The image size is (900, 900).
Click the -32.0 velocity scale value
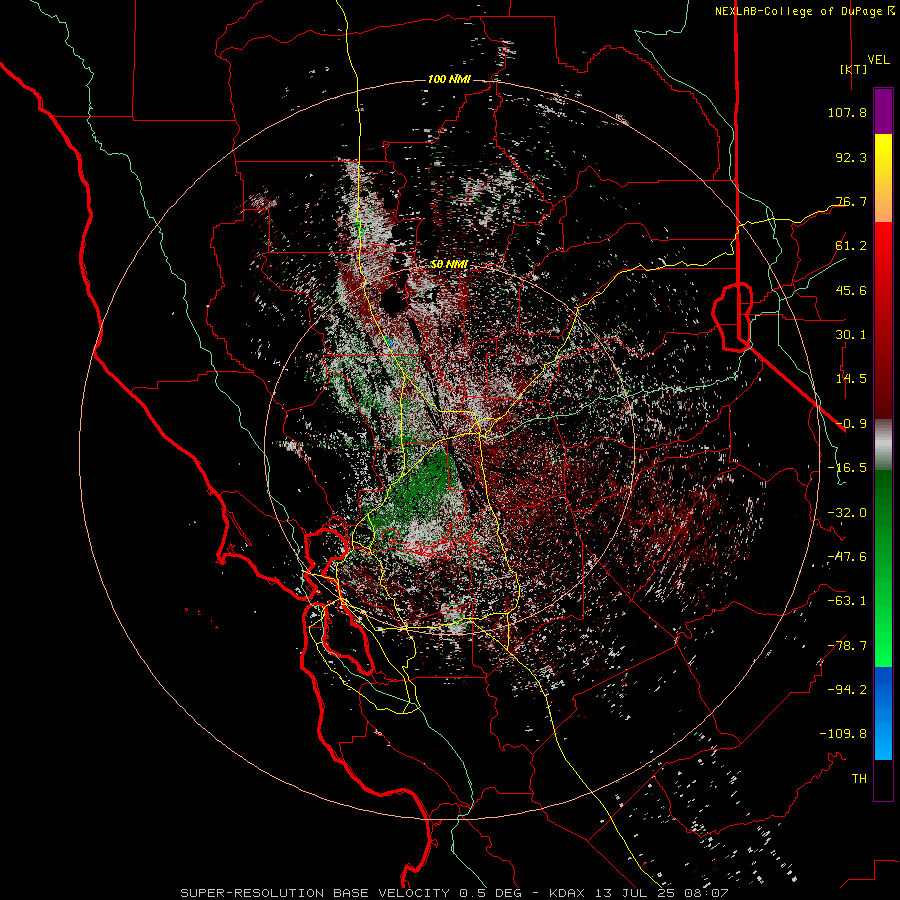coord(847,513)
